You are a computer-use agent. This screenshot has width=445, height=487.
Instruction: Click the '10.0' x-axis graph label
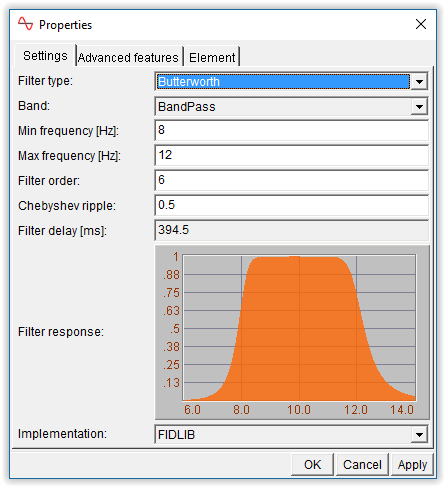coord(299,410)
